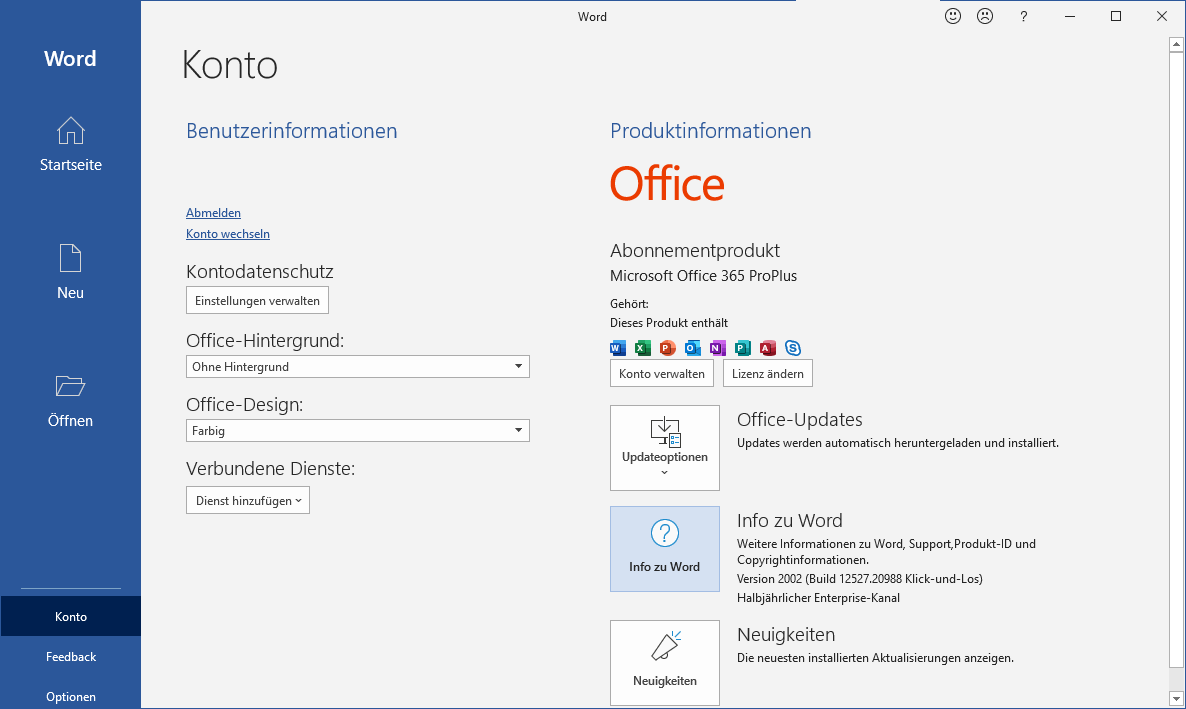Click the scrollbar down arrow
The width and height of the screenshot is (1186, 709).
[x=1177, y=697]
